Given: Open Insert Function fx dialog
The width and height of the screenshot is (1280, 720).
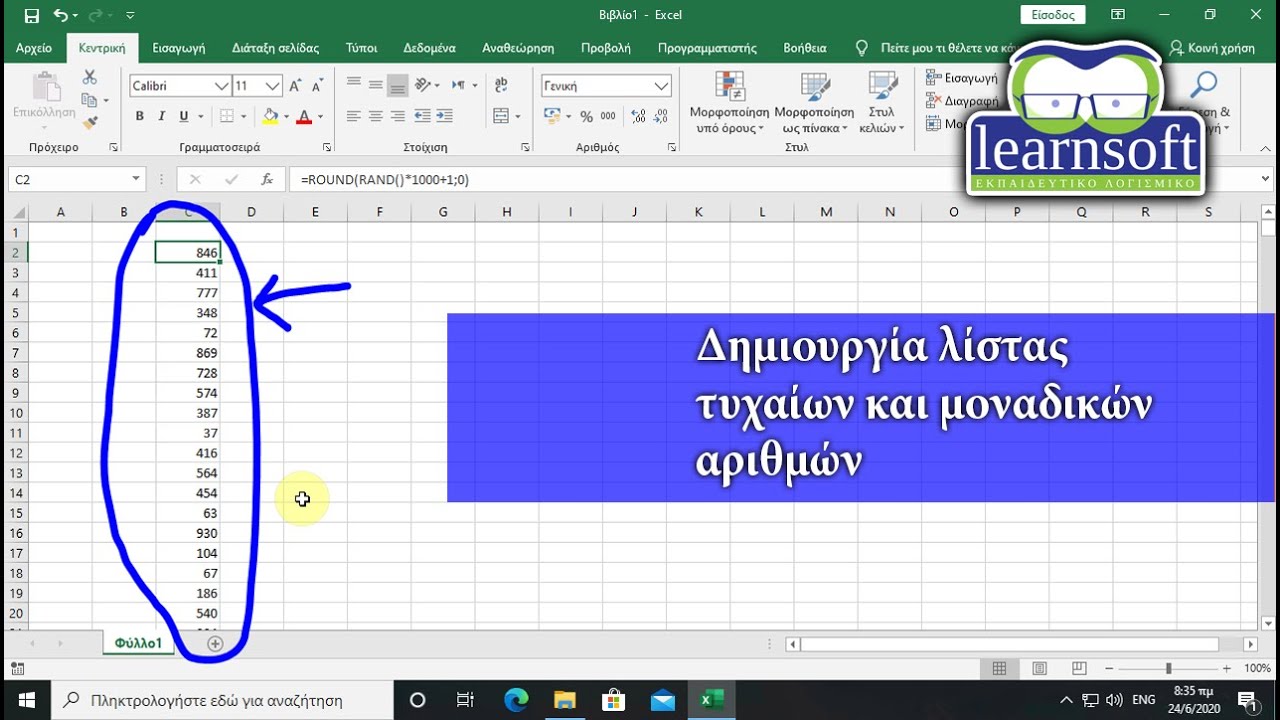Looking at the screenshot, I should (267, 180).
